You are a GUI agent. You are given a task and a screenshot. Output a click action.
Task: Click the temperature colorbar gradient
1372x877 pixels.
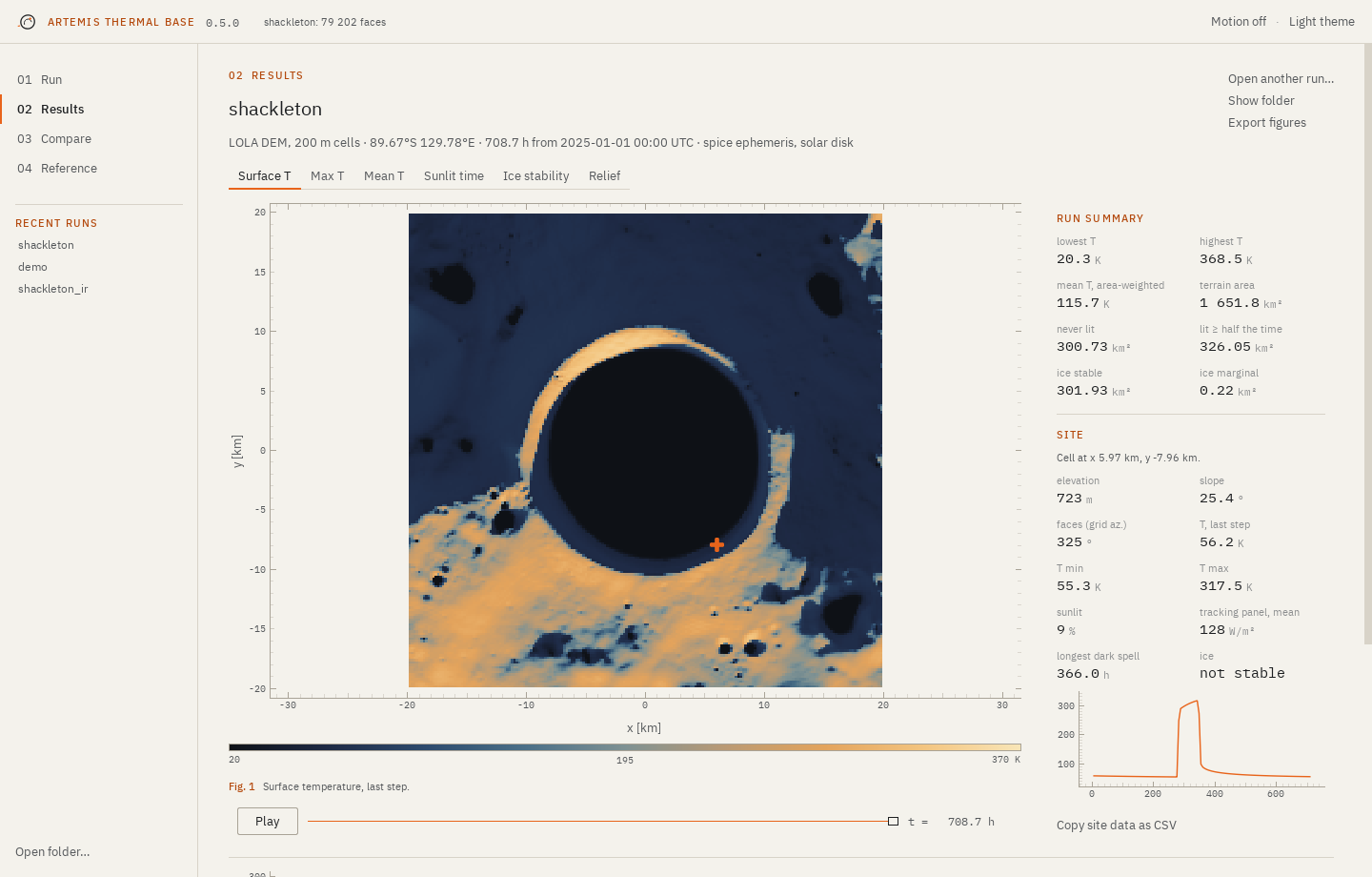(625, 747)
